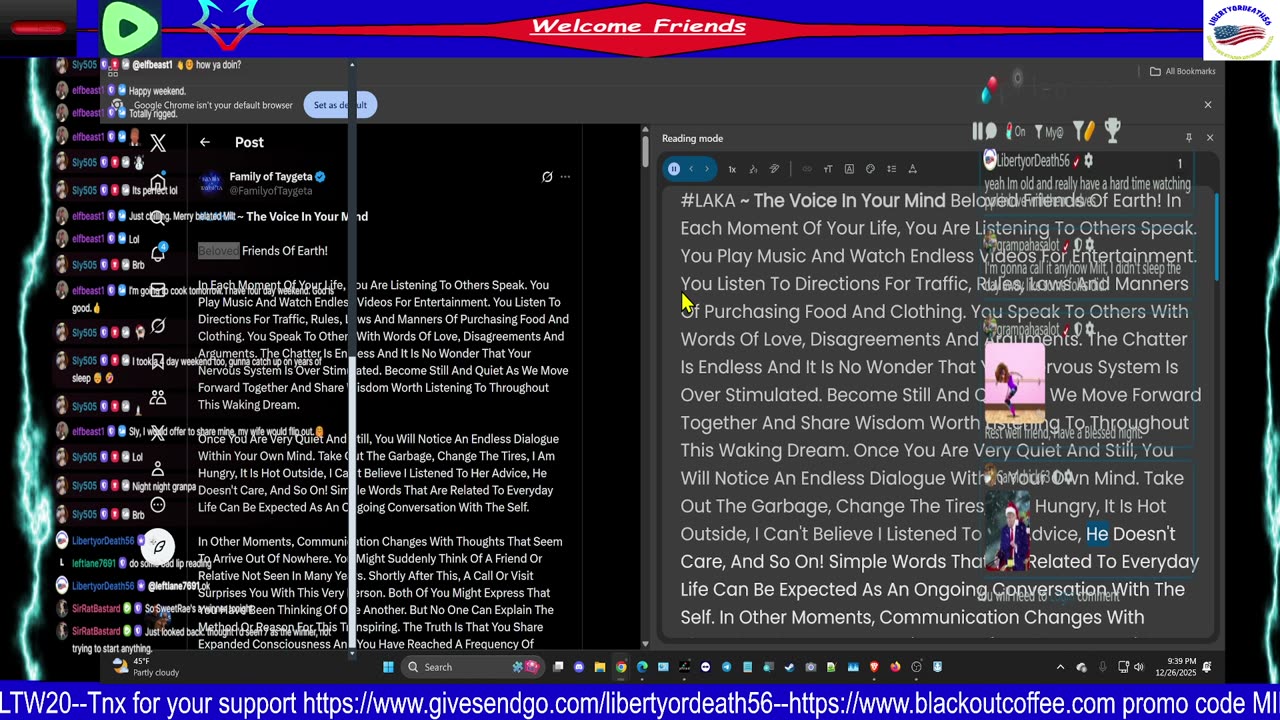
Task: Open font size options in reading mode
Action: point(828,169)
